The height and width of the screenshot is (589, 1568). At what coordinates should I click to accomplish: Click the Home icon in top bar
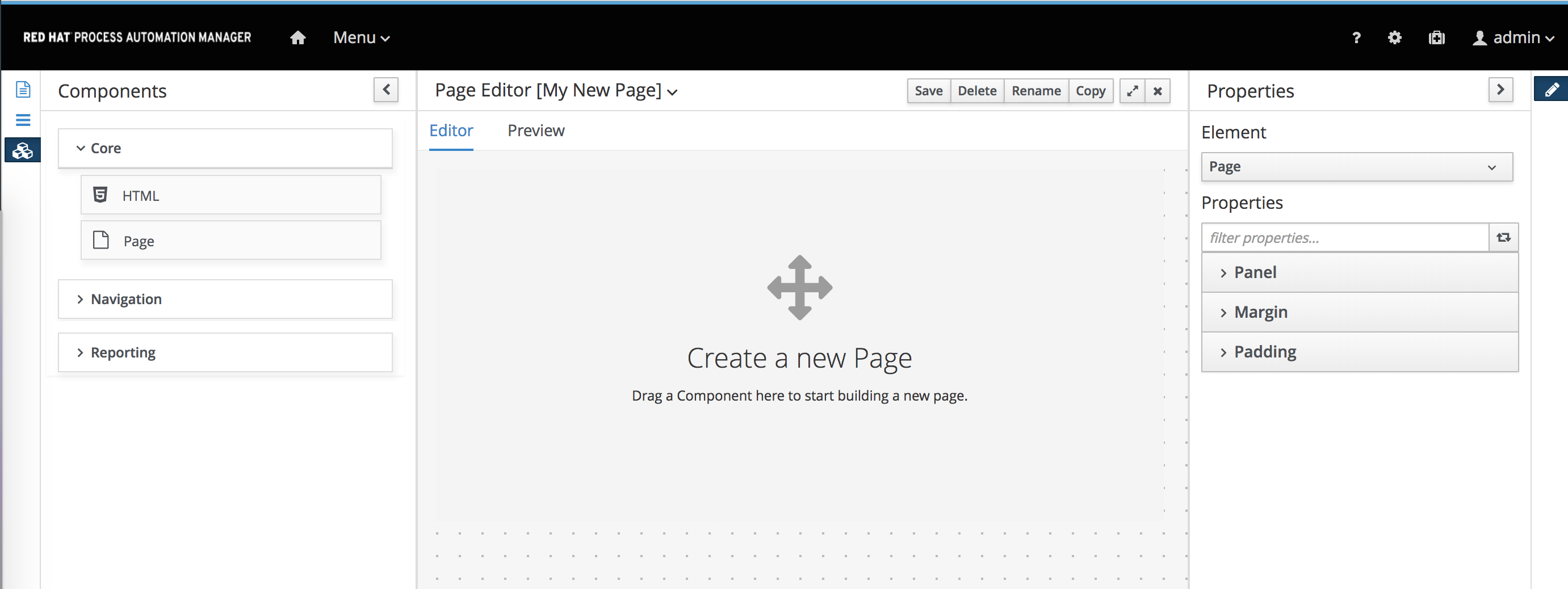pyautogui.click(x=297, y=37)
